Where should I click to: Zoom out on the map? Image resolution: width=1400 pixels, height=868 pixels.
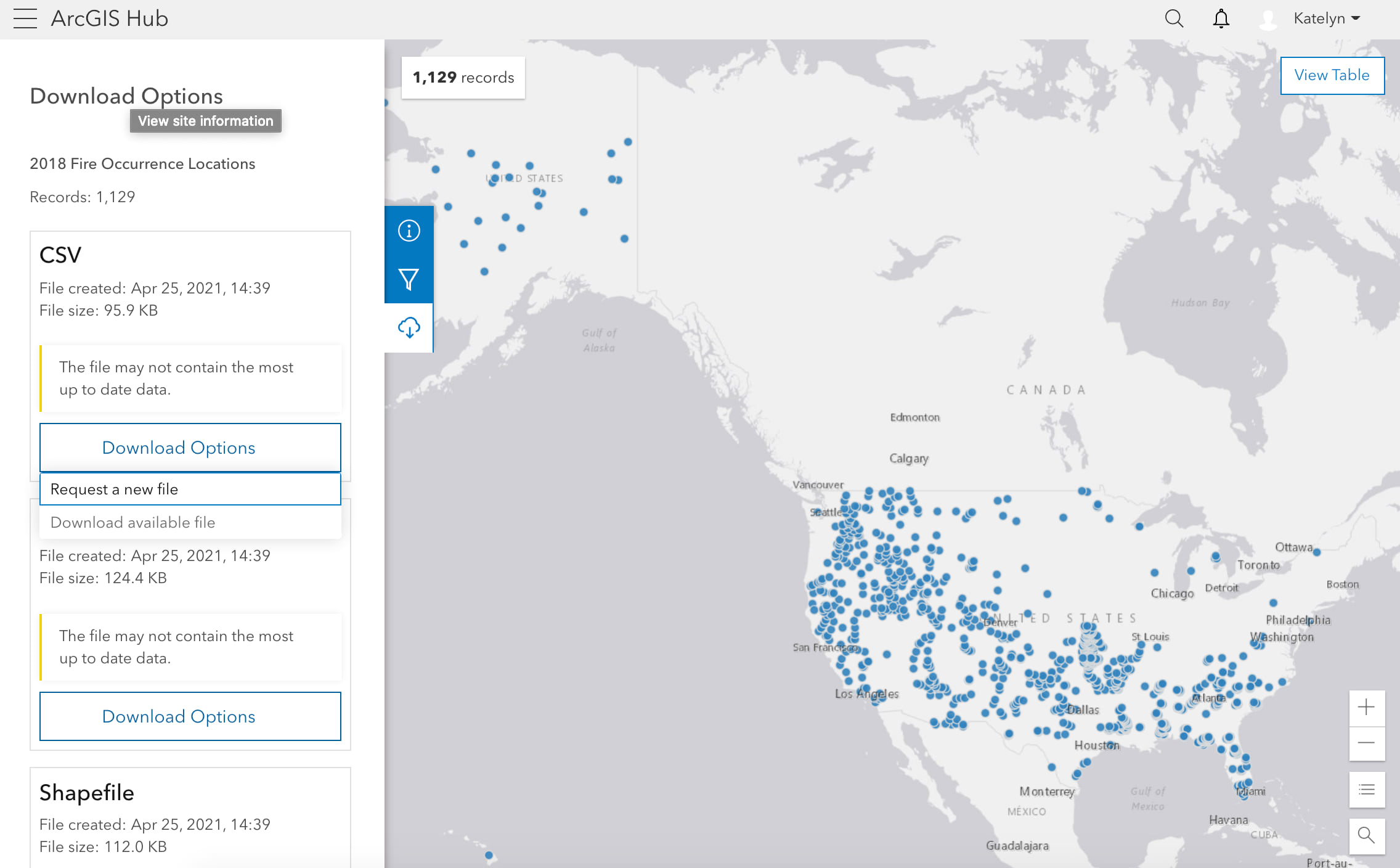[1366, 743]
